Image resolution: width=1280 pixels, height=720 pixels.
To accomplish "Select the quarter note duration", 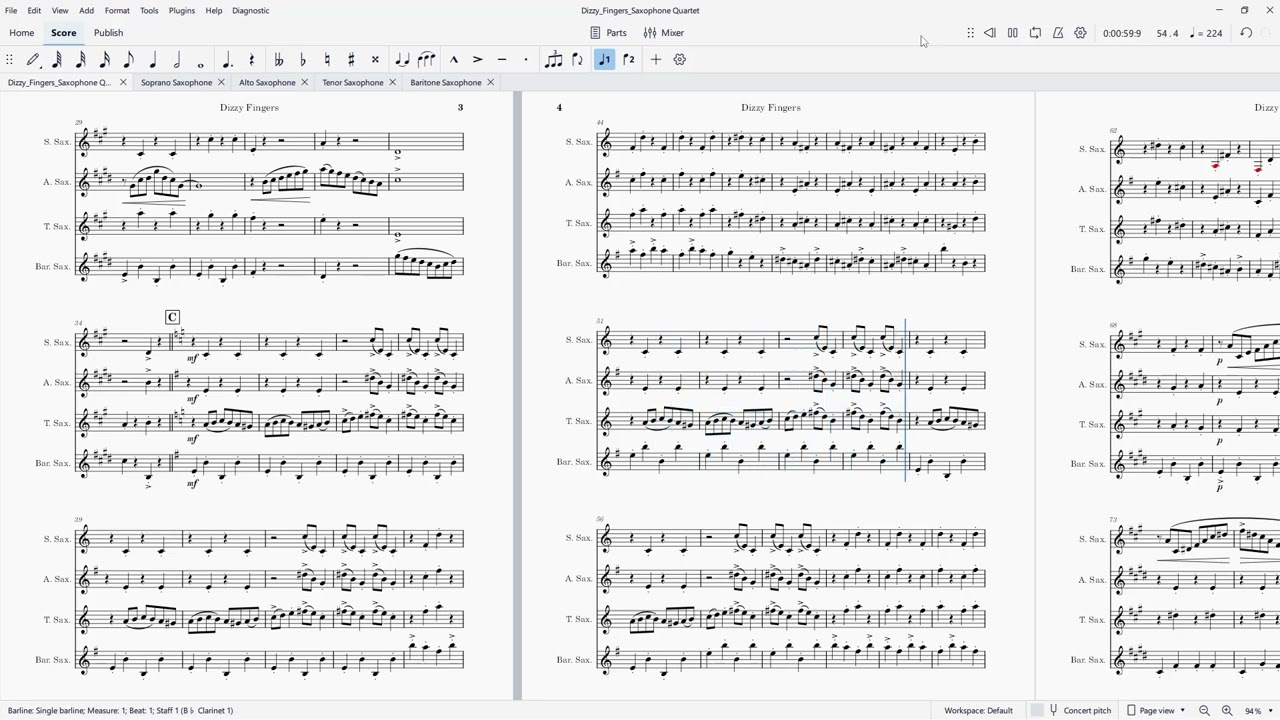I will [x=153, y=60].
